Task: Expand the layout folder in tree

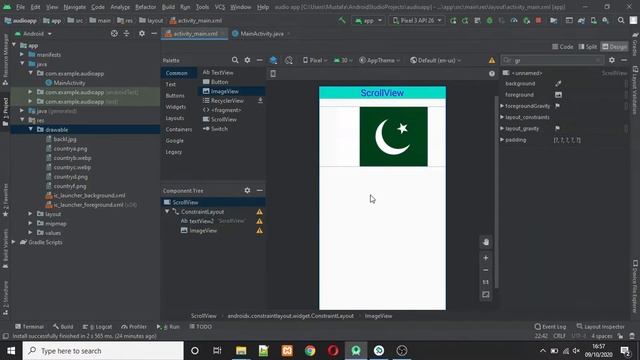Action: [x=31, y=214]
